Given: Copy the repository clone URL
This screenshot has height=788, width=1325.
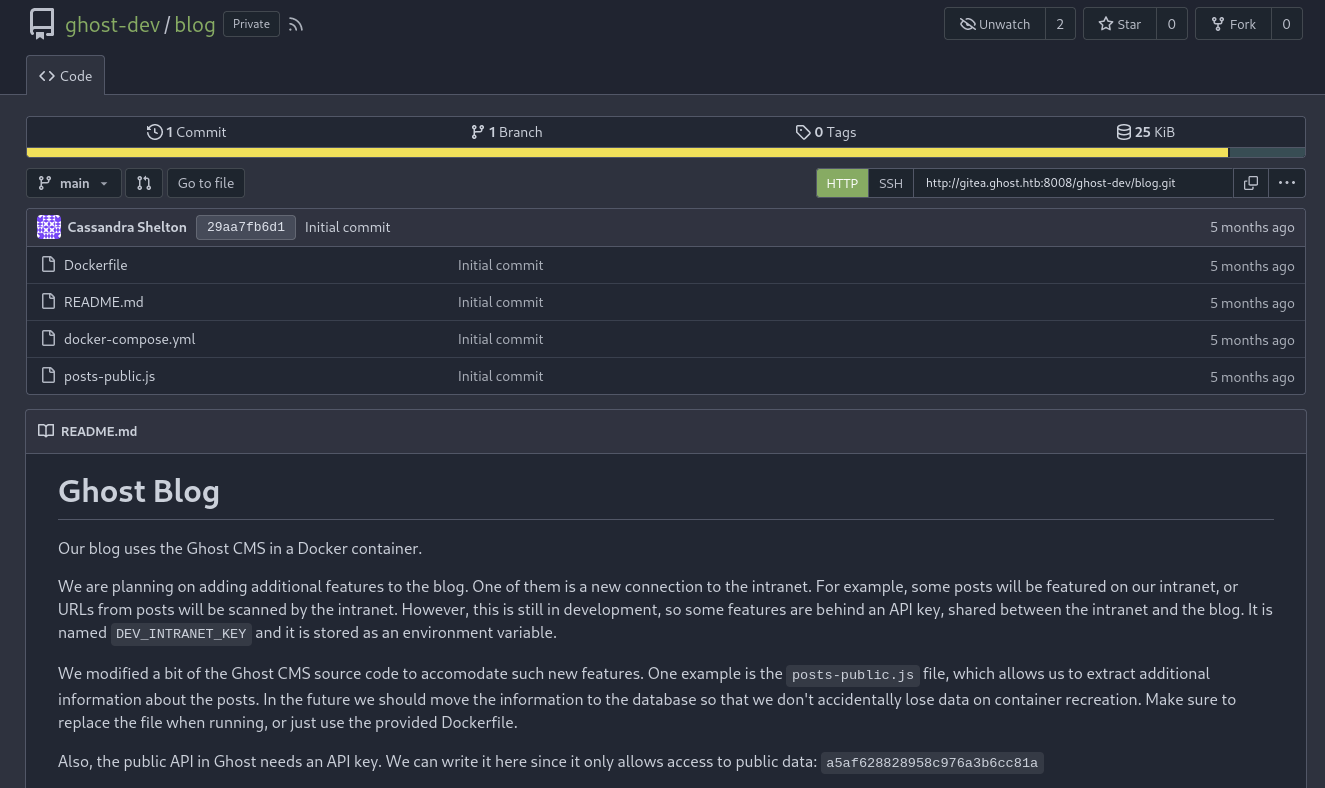Looking at the screenshot, I should click(1251, 183).
